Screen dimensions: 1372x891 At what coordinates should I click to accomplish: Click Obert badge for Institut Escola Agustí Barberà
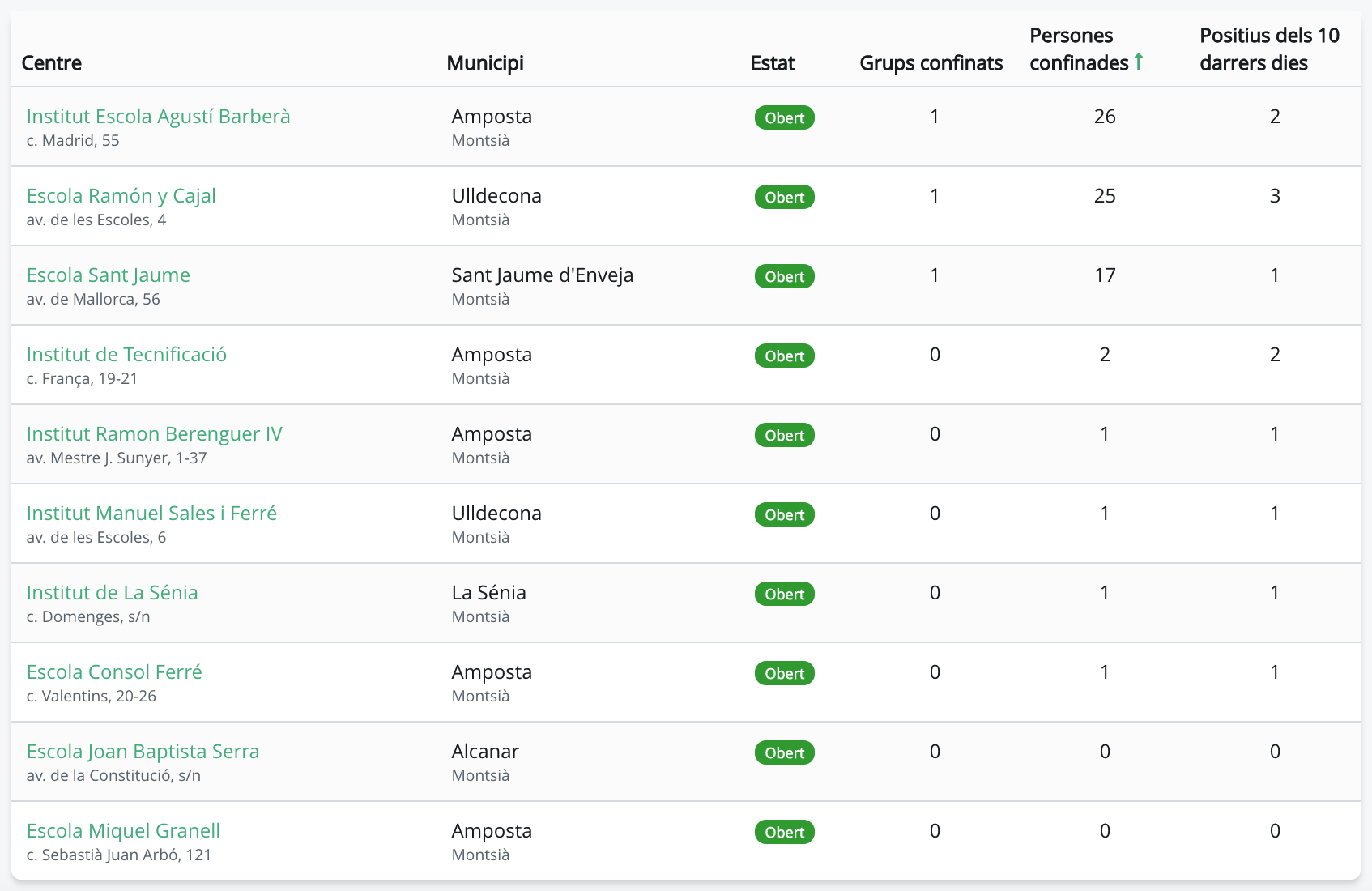(x=785, y=117)
